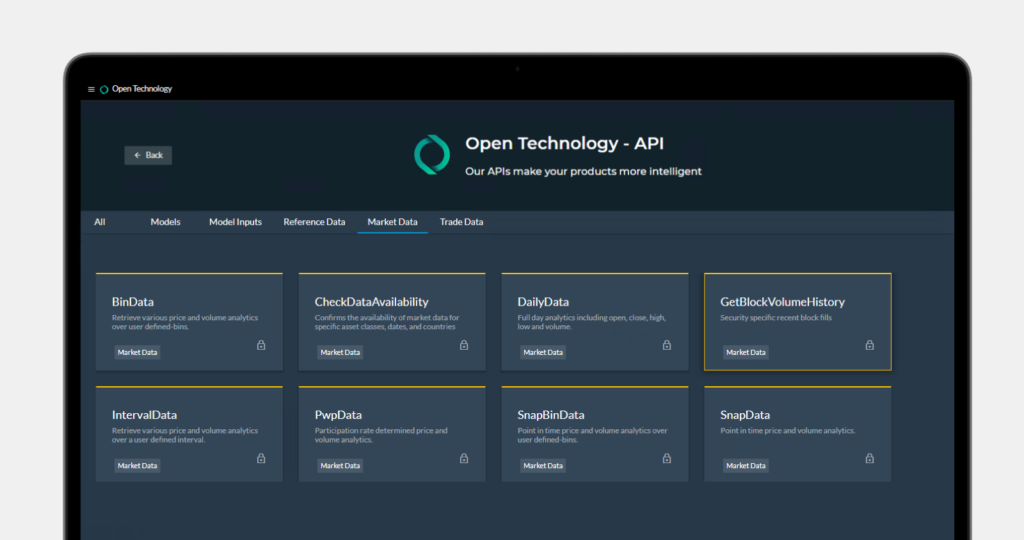Click the lock icon on IntervalData card
This screenshot has height=540, width=1024.
coord(261,458)
